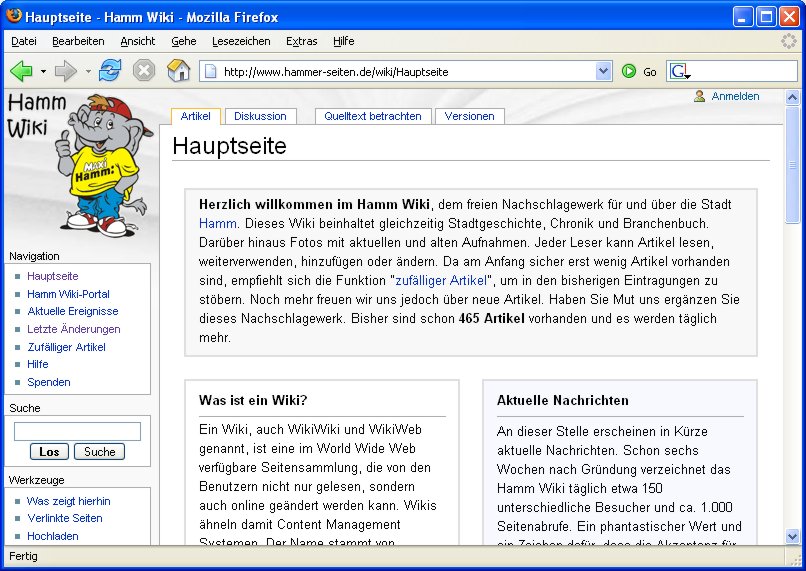
Task: Click the wiki Suche text field
Action: (x=77, y=432)
